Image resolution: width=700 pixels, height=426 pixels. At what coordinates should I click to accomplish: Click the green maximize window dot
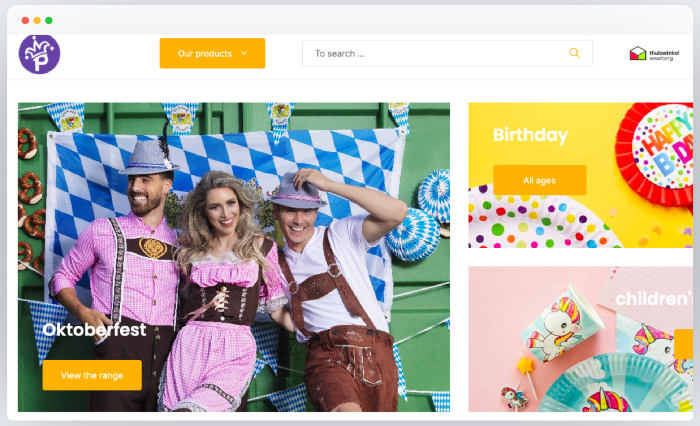49,20
